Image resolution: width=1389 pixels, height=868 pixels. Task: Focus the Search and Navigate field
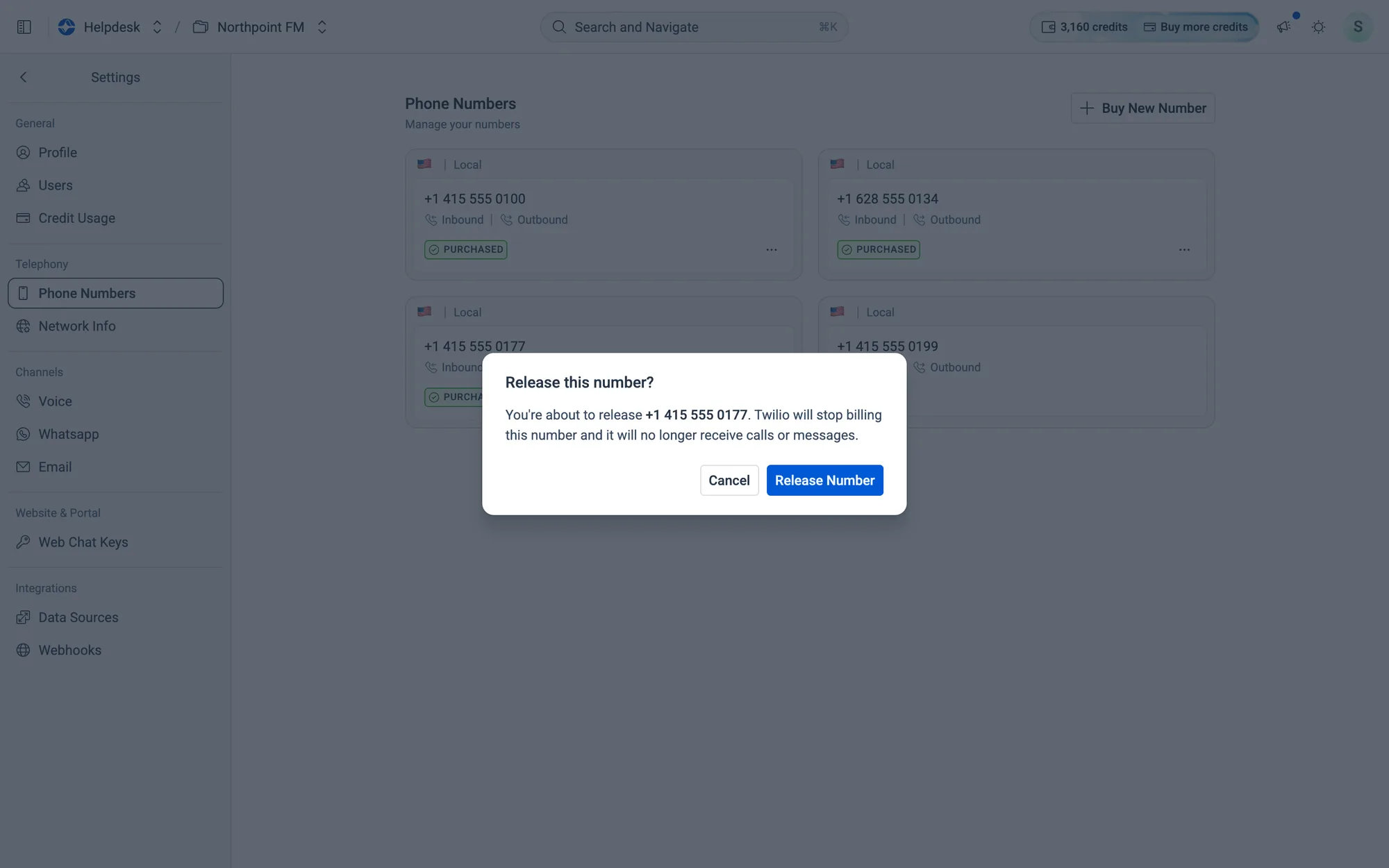694,27
